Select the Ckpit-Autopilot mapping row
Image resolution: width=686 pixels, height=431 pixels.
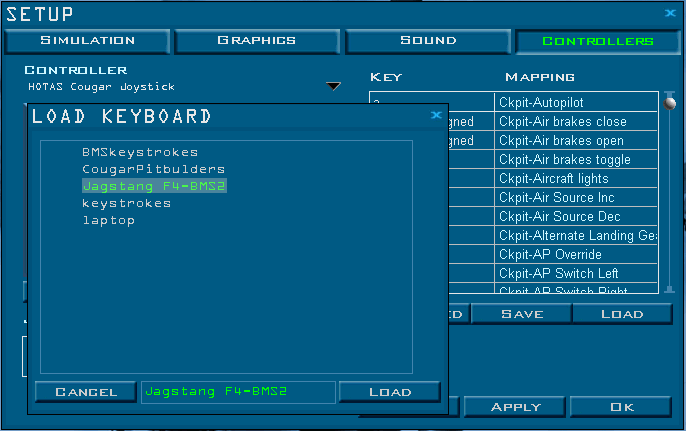[x=576, y=103]
